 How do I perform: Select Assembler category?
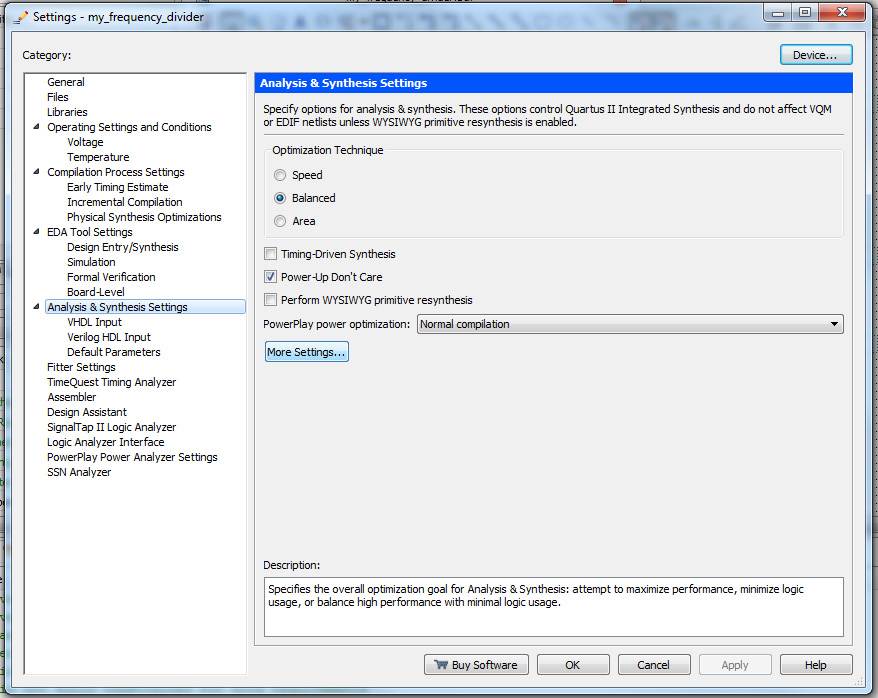coord(72,397)
